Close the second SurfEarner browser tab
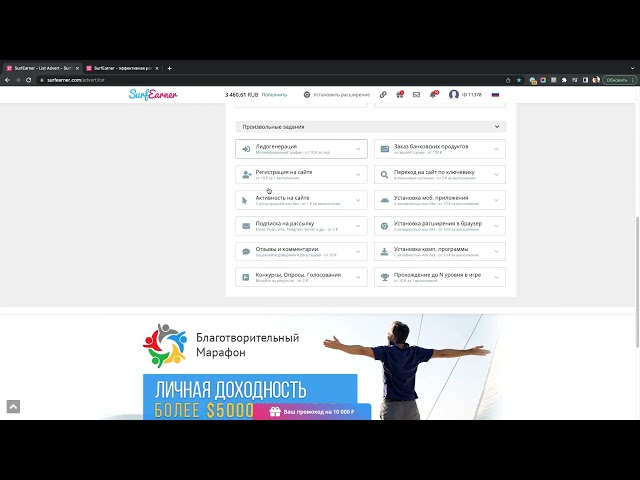This screenshot has height=480, width=640. [x=157, y=68]
